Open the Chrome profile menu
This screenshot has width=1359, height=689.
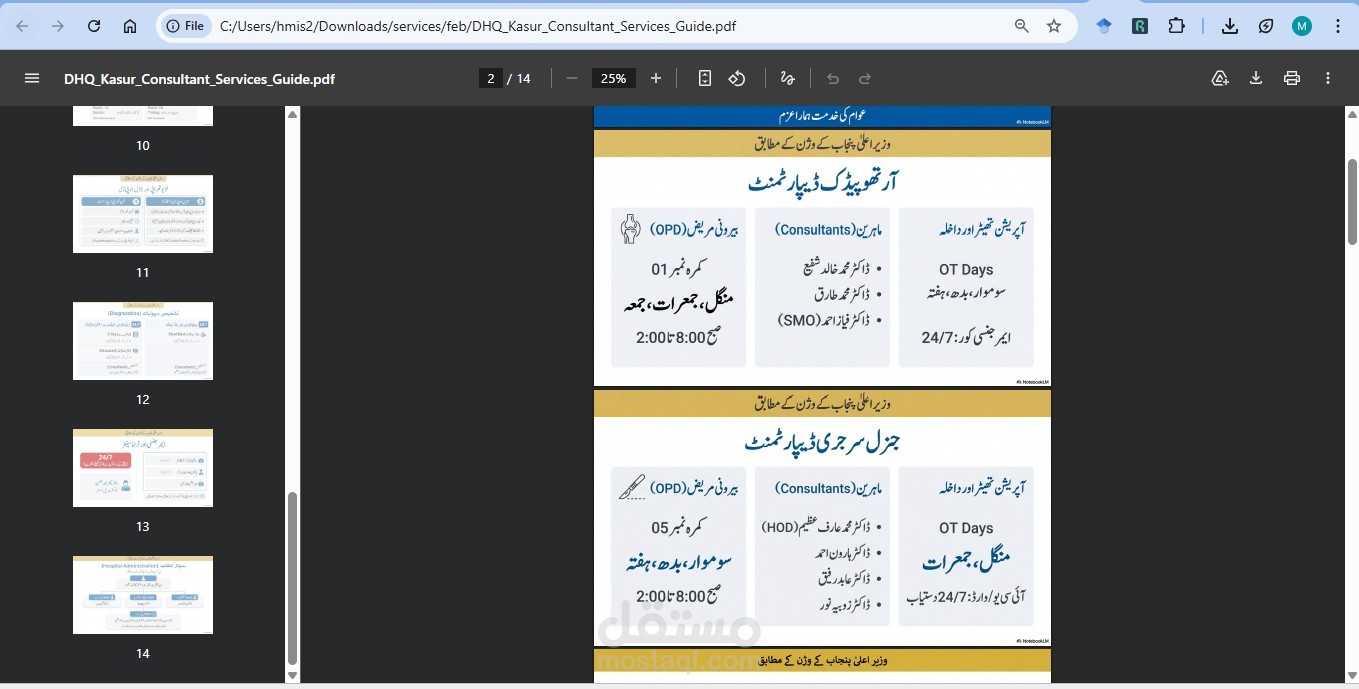[1301, 26]
